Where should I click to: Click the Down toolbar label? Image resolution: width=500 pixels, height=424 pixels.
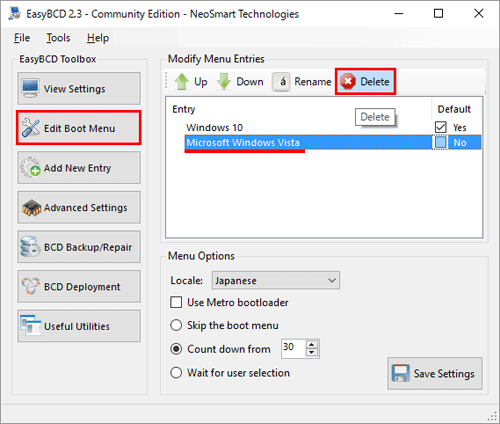coord(250,82)
